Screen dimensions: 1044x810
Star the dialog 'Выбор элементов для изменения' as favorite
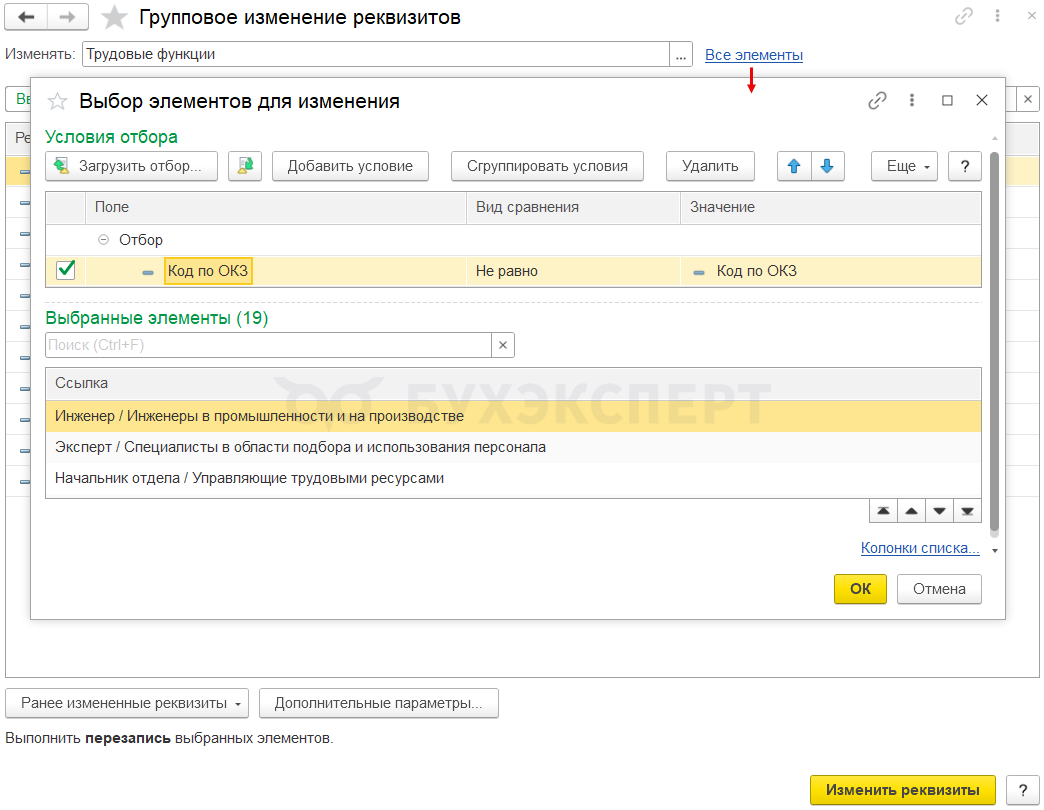point(58,101)
